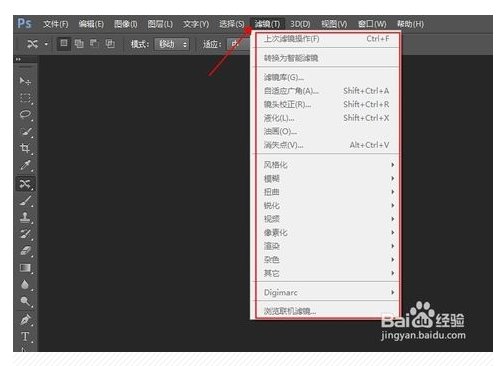Select the Gradient tool
The width and height of the screenshot is (504, 366).
(x=25, y=268)
